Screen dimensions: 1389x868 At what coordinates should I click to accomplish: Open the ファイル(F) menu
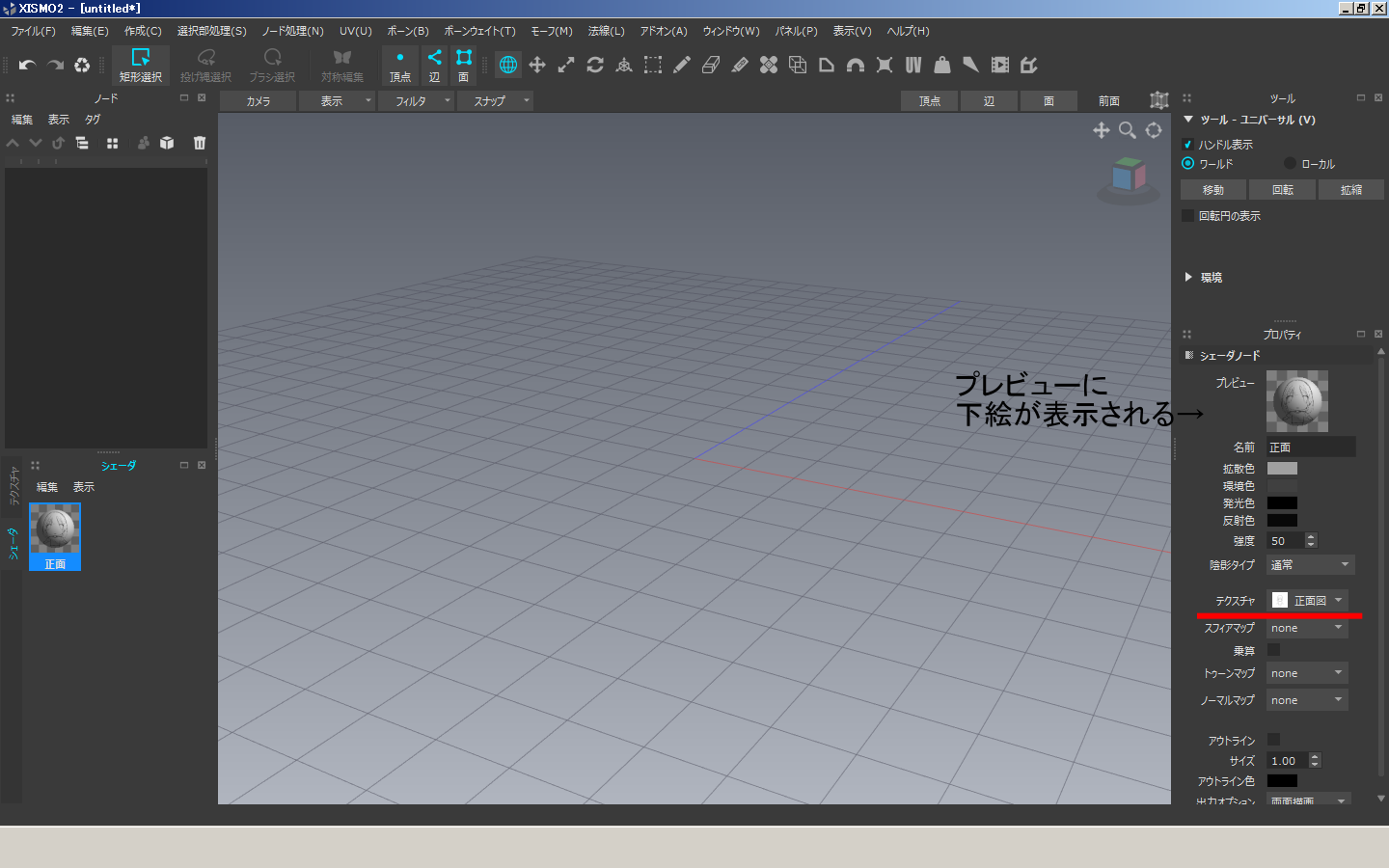click(33, 31)
